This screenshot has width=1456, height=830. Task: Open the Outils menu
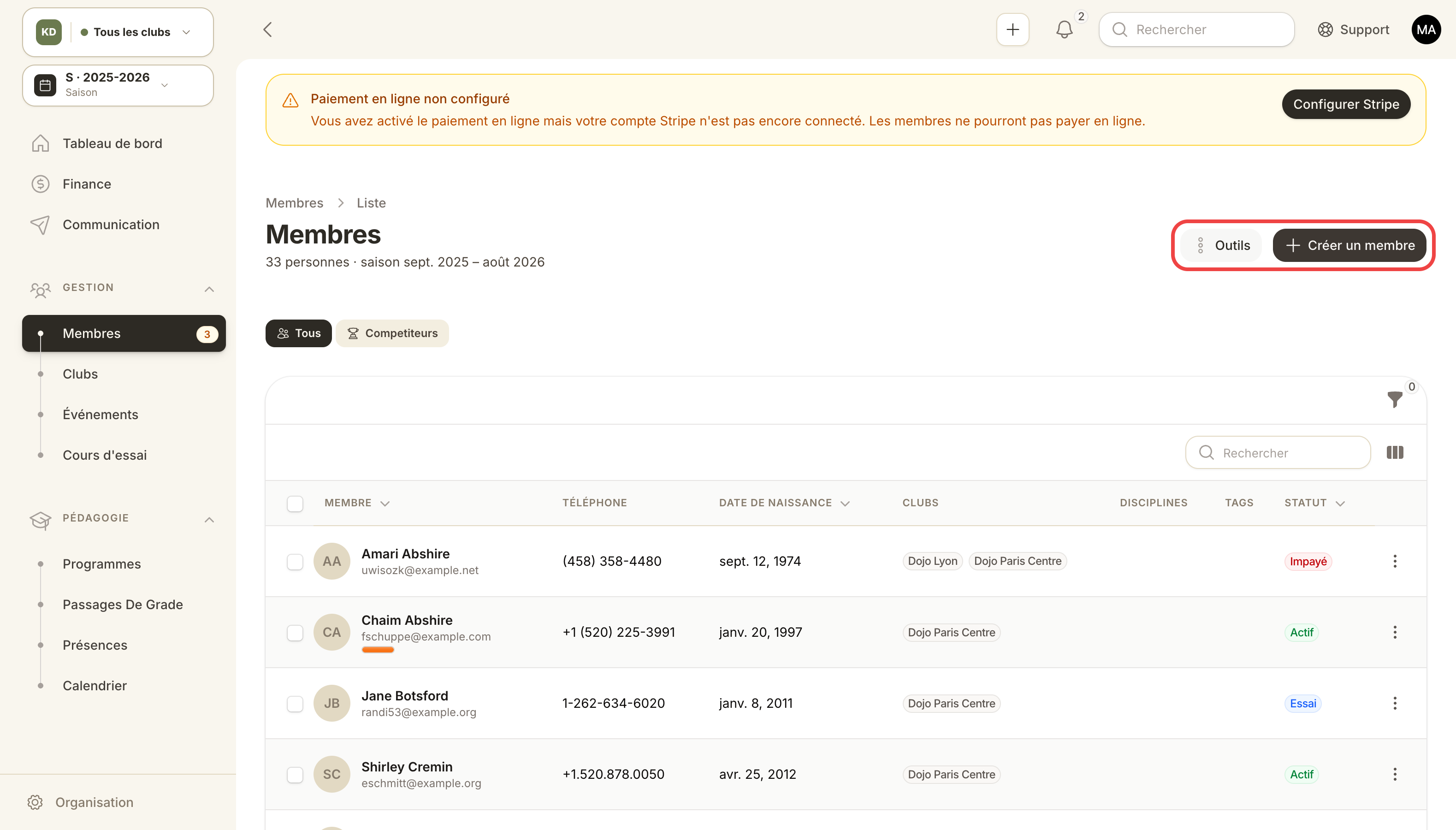click(1222, 245)
